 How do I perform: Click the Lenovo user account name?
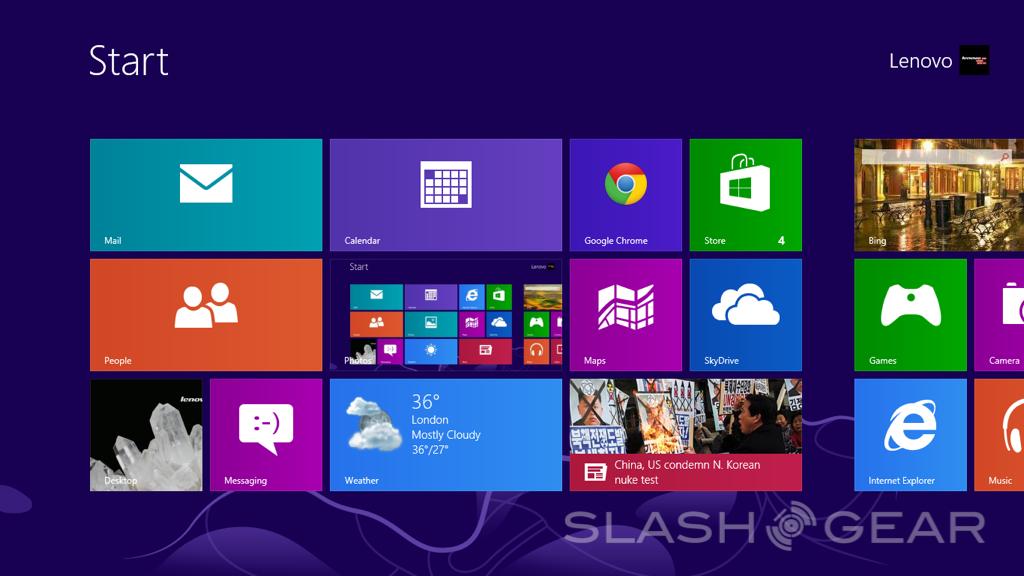920,61
